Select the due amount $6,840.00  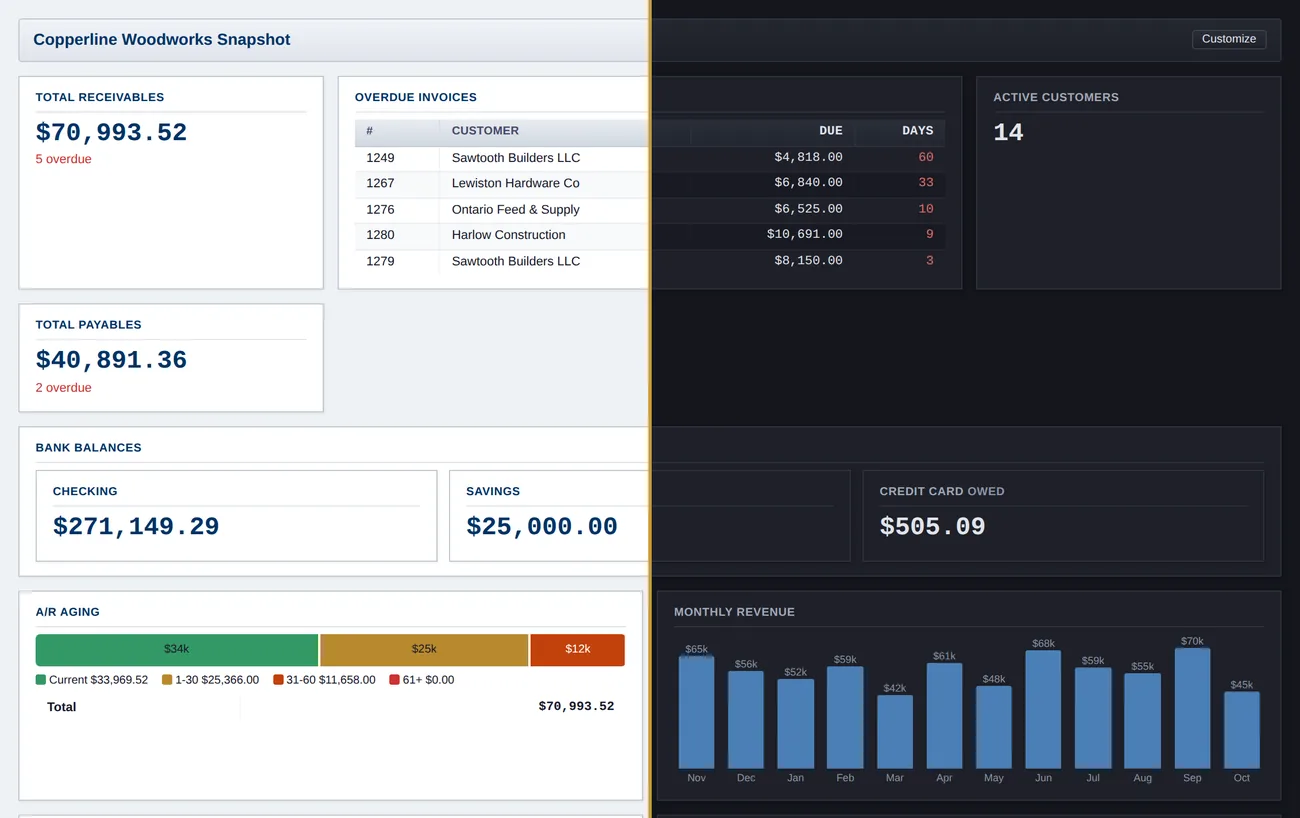(x=808, y=183)
